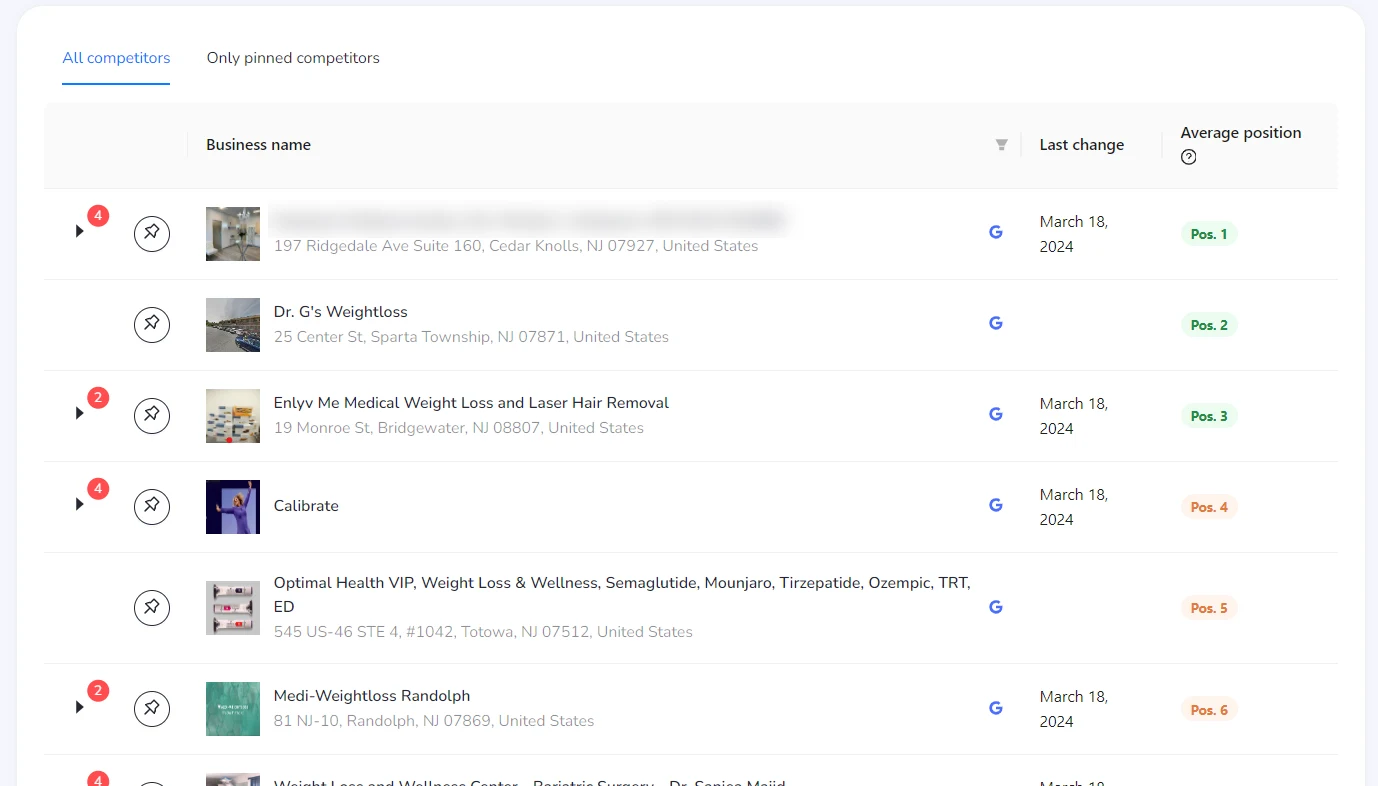The height and width of the screenshot is (786, 1378).
Task: Pin Enlyv Me Medical Weight Loss competitor
Action: [x=152, y=416]
